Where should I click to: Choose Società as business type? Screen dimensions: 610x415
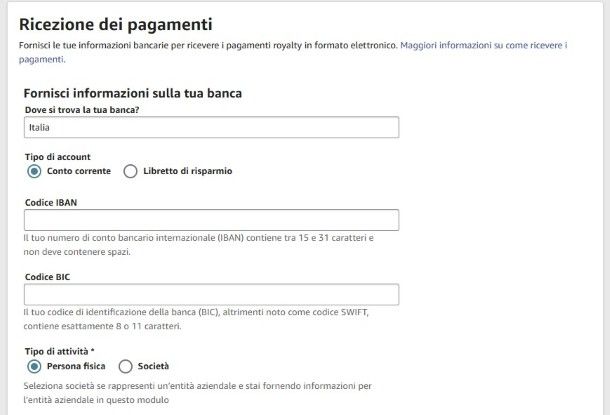(x=126, y=366)
